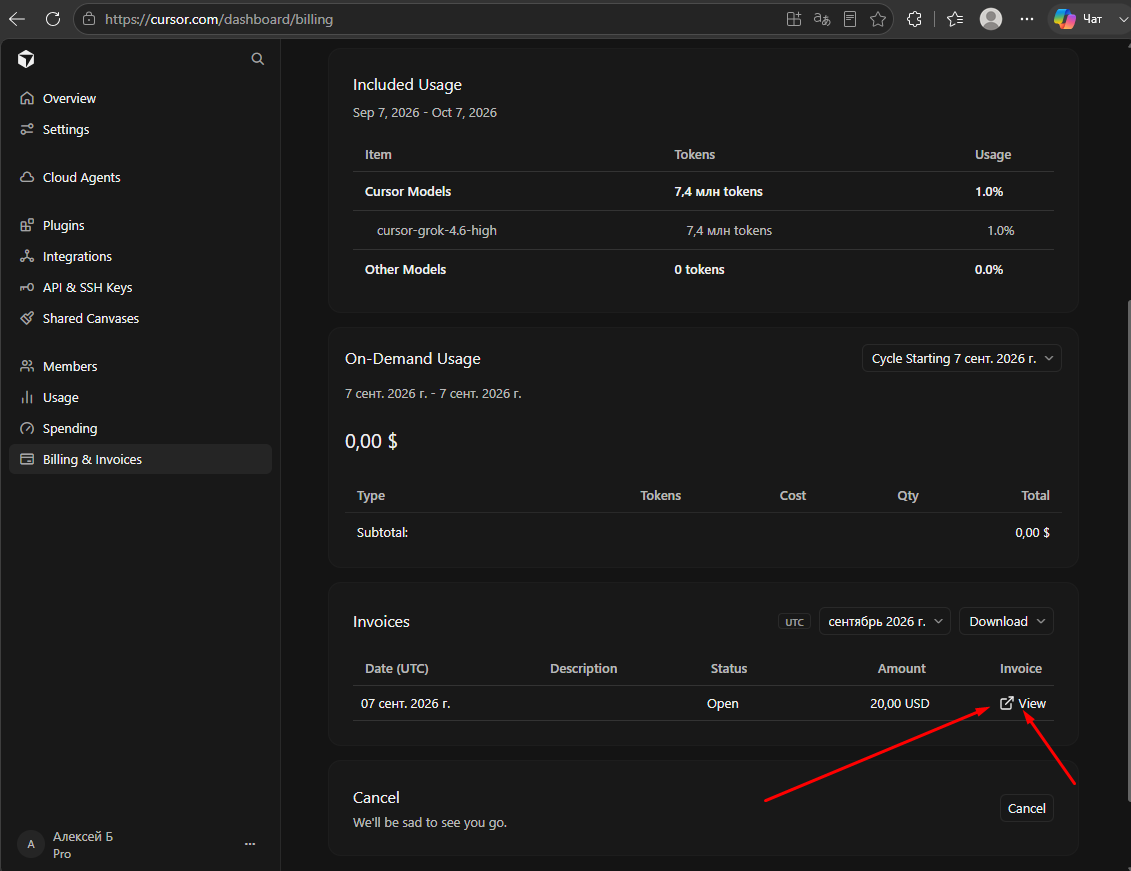Click the Cloud Agents cloud icon
The height and width of the screenshot is (871, 1131).
(27, 177)
